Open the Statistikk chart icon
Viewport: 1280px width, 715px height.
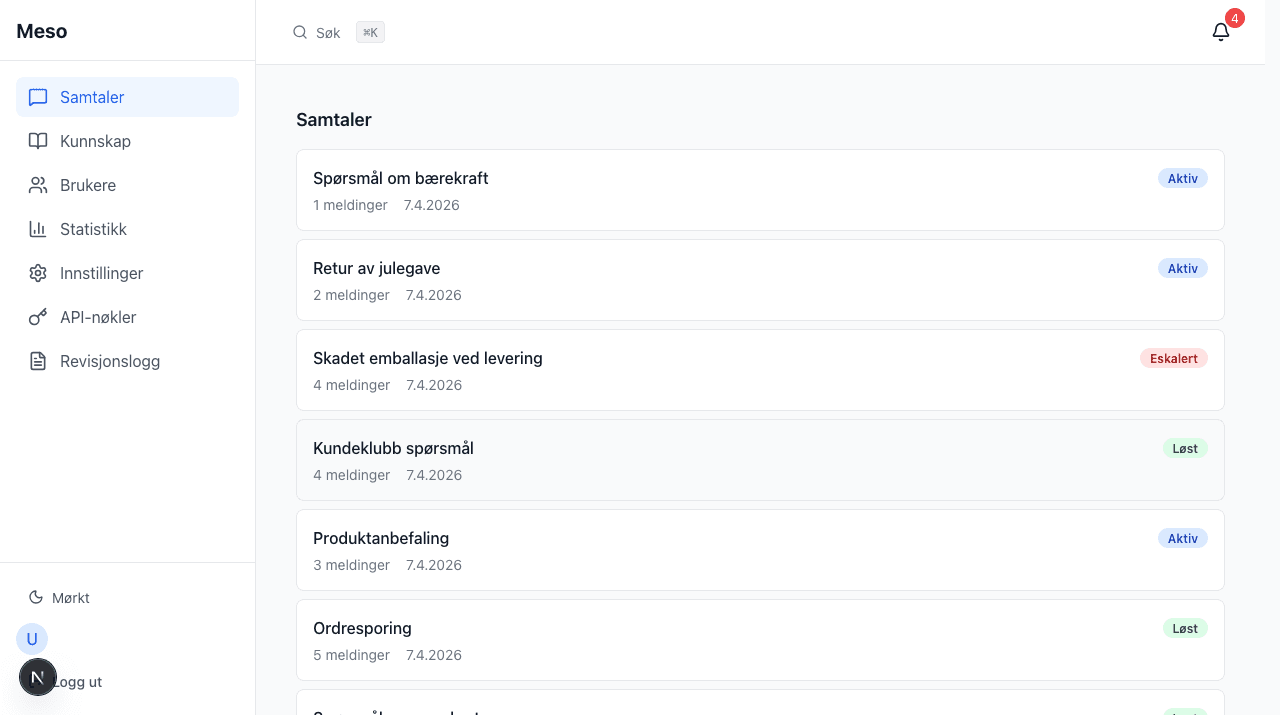point(38,229)
